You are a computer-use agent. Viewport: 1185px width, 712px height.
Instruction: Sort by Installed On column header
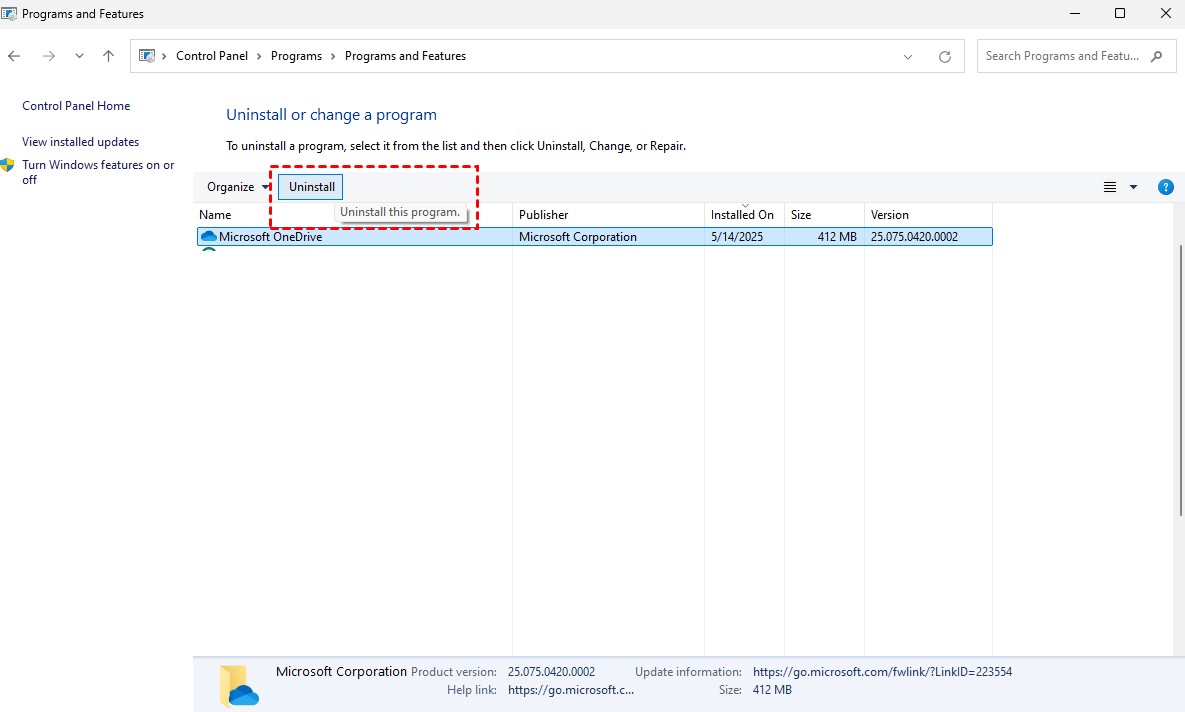pos(744,215)
